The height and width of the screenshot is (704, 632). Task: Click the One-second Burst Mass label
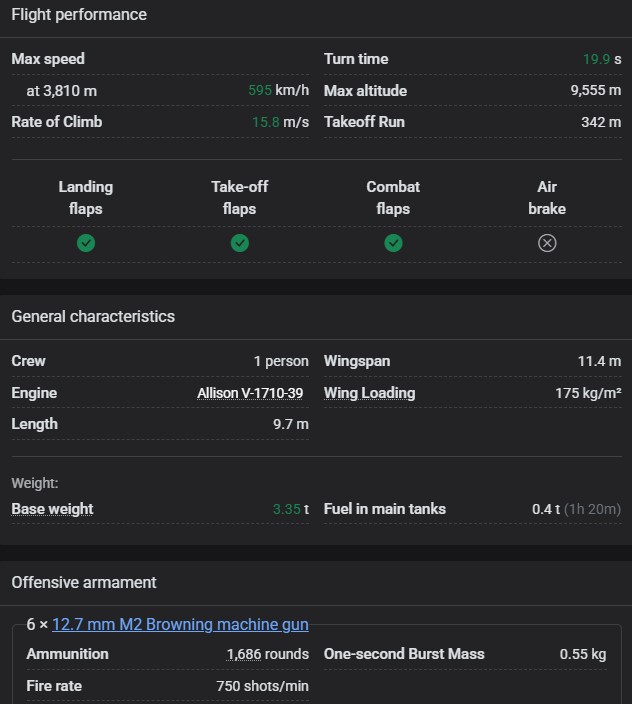[404, 654]
